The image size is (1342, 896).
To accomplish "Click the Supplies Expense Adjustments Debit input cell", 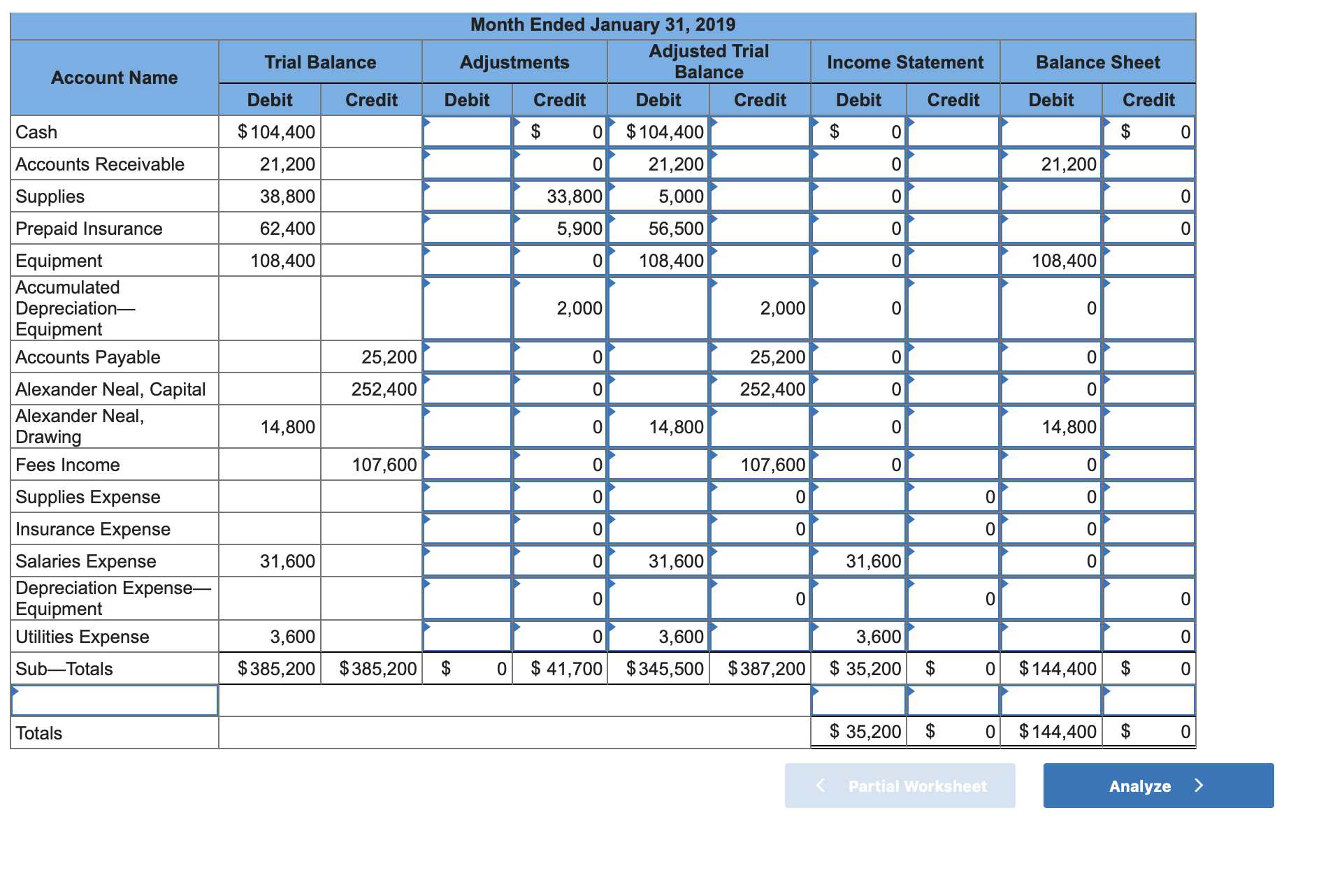I will (x=467, y=497).
